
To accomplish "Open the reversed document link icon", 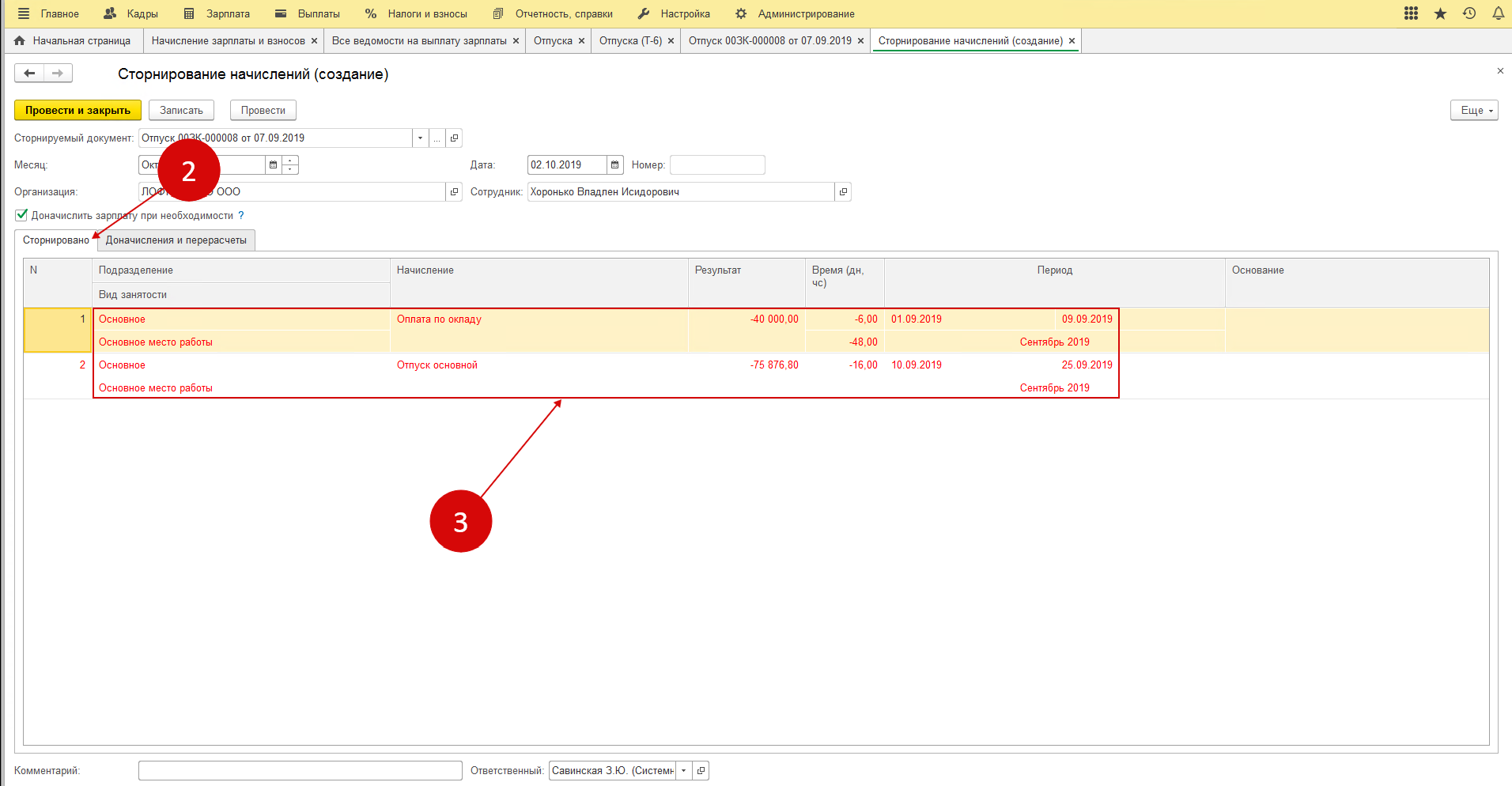I will [454, 138].
